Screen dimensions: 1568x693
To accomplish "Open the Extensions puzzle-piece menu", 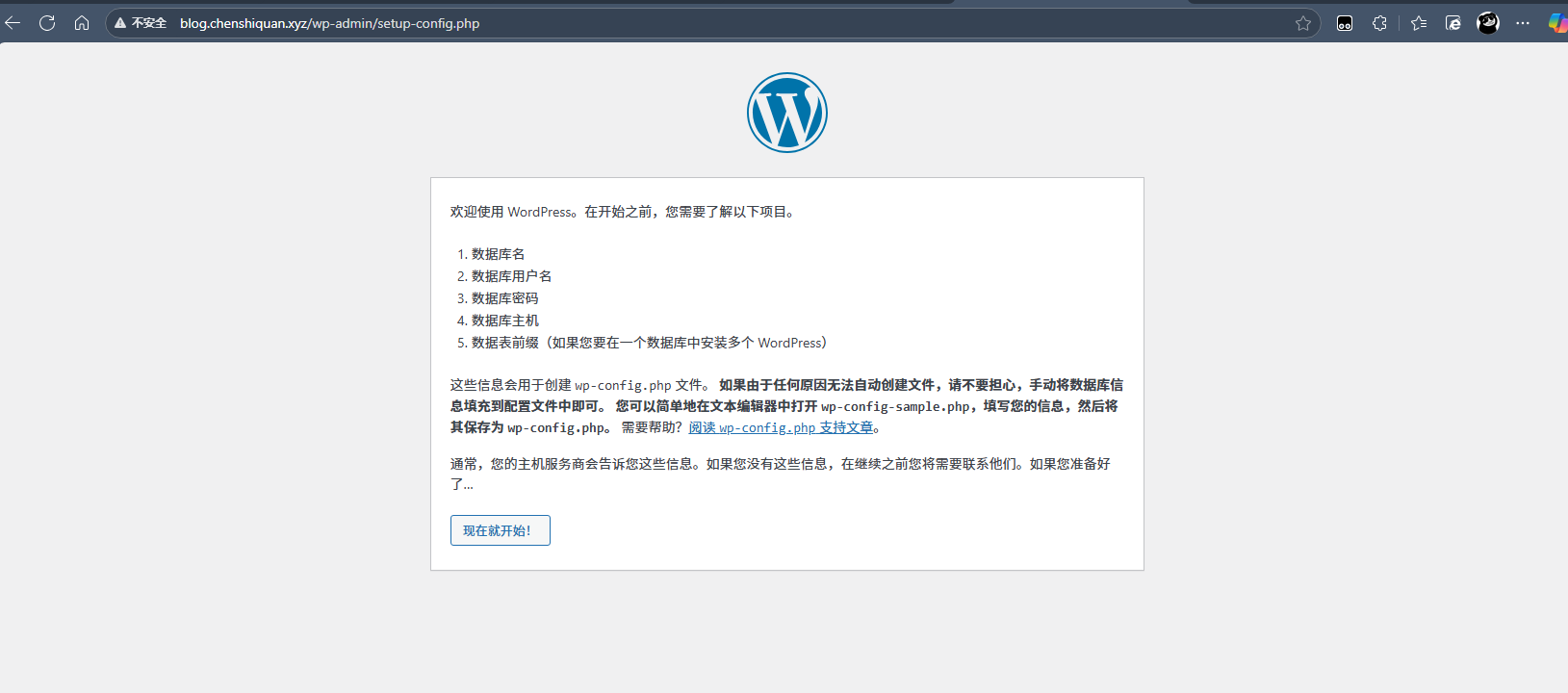I will coord(1379,23).
